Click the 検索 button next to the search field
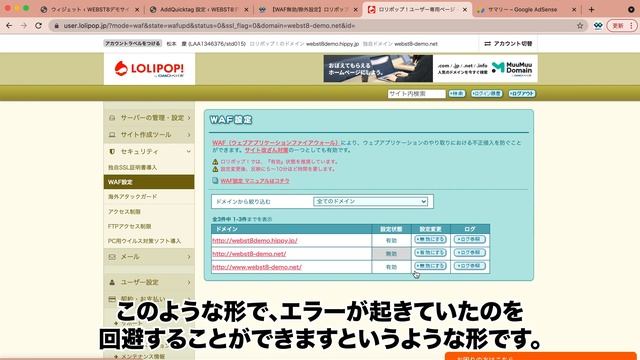 457,93
